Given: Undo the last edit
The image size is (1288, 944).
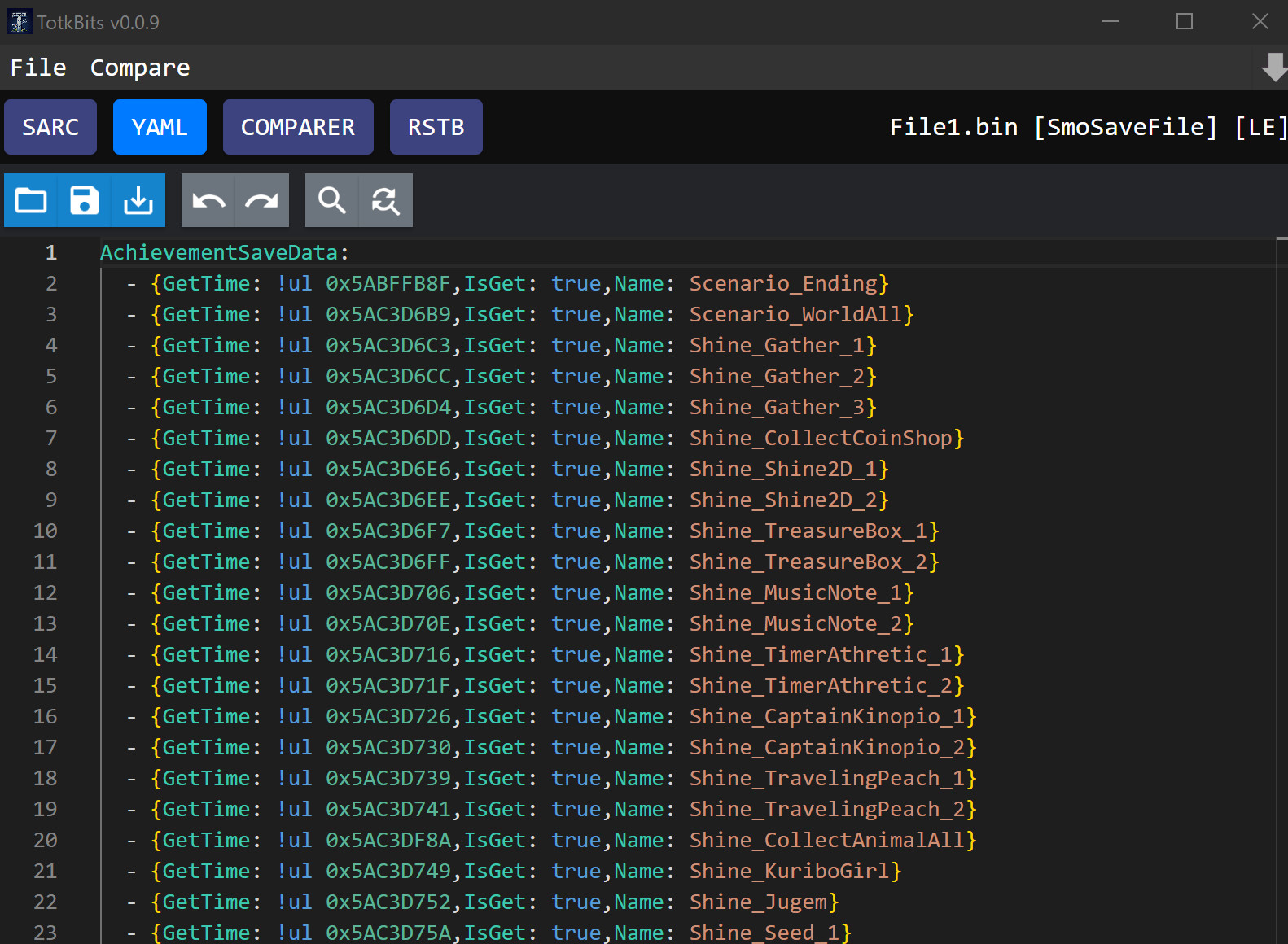Looking at the screenshot, I should click(208, 200).
